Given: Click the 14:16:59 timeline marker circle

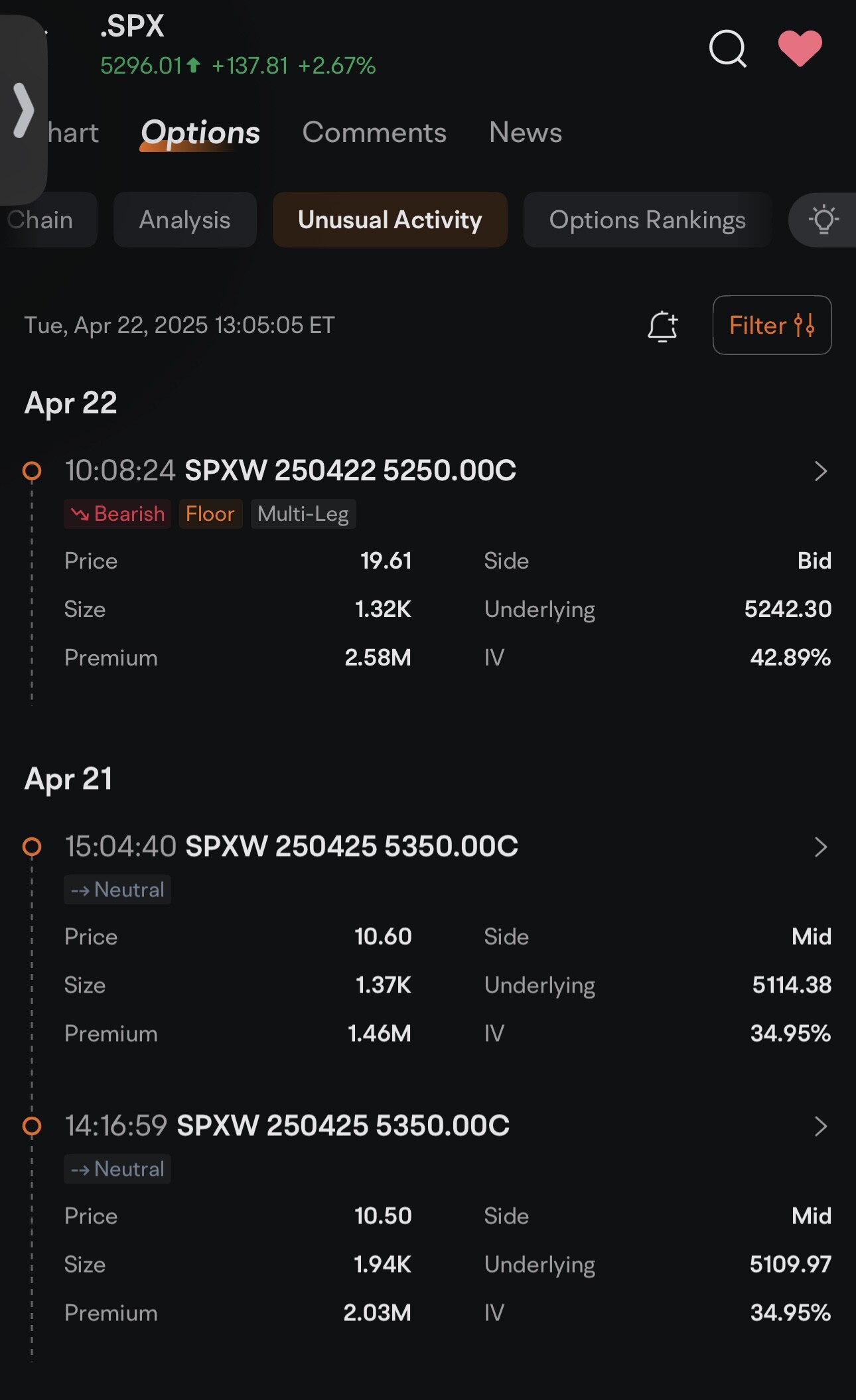Looking at the screenshot, I should [x=32, y=1126].
